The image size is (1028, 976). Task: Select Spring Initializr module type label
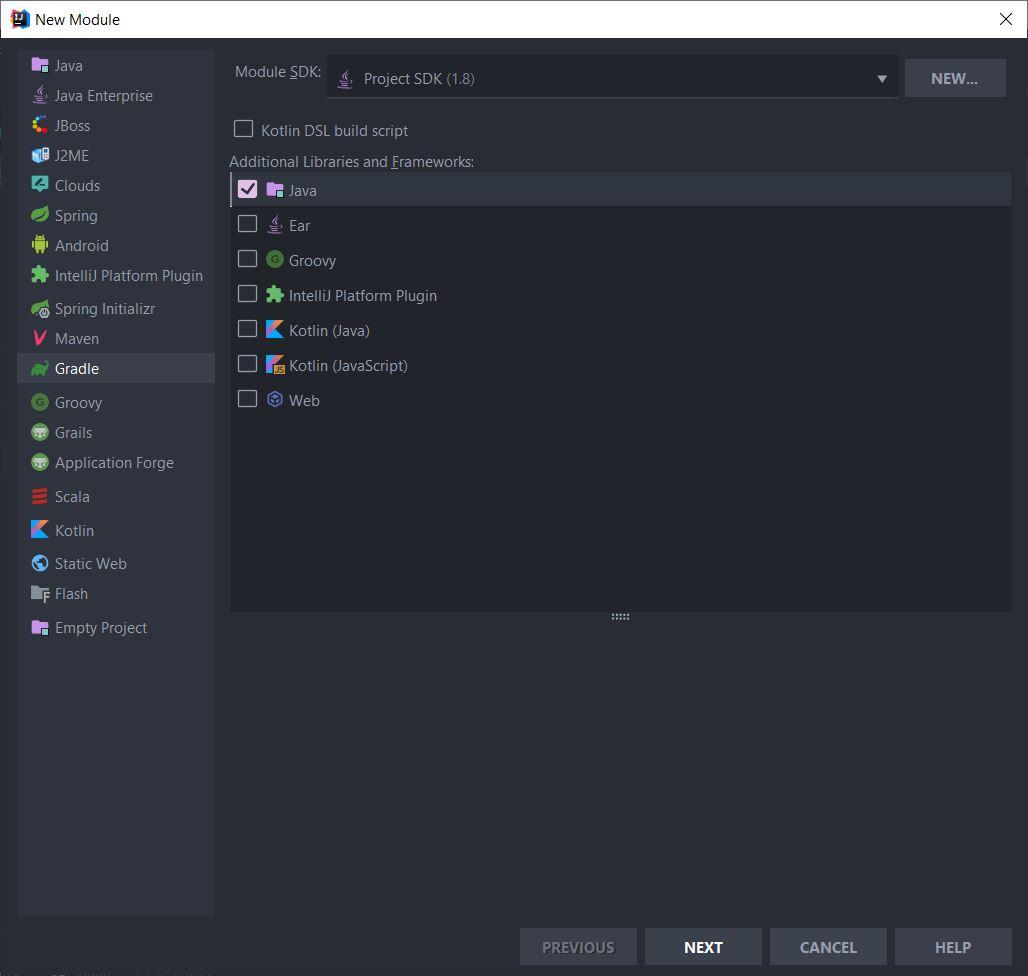105,309
